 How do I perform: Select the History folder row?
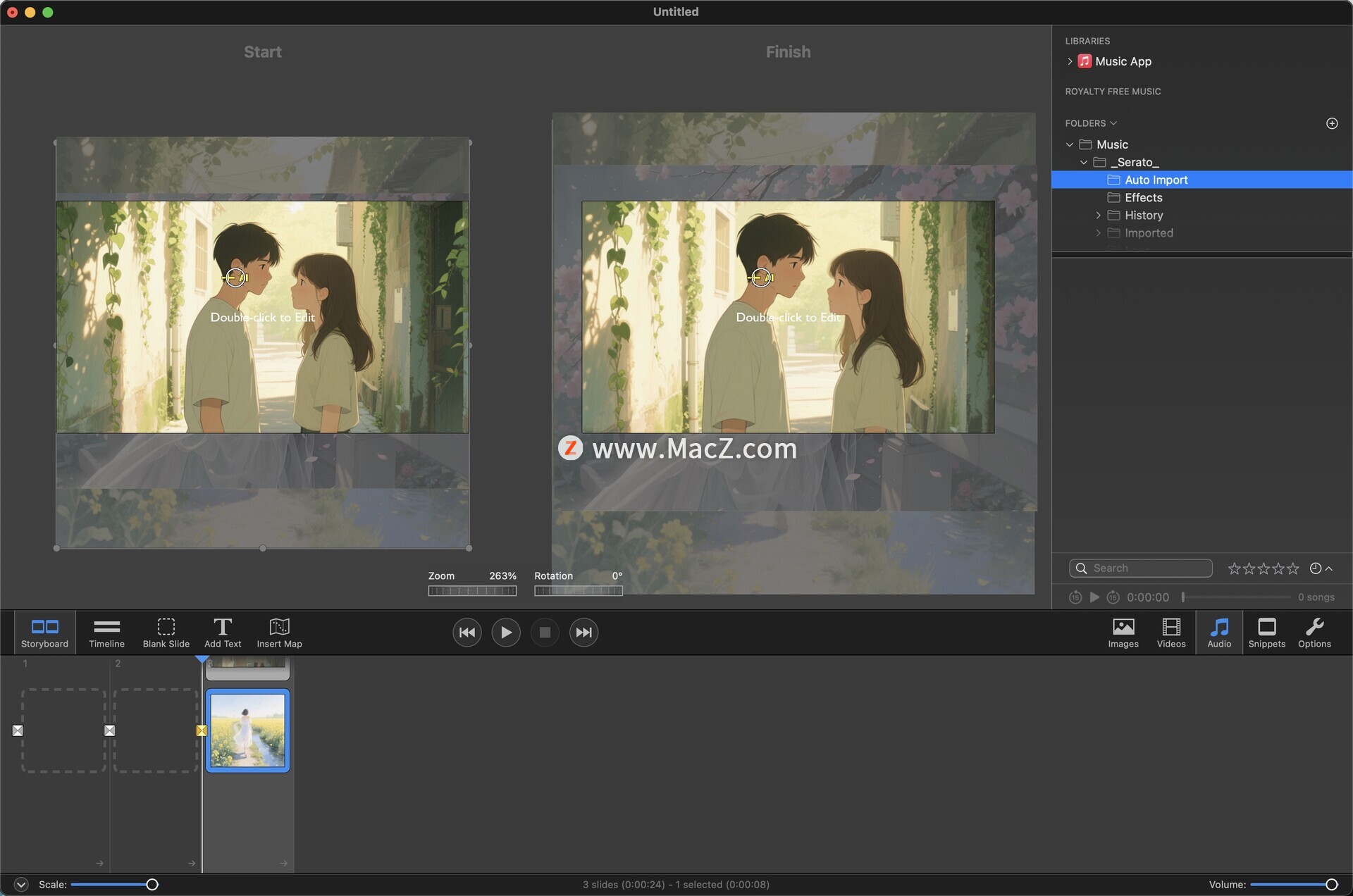(1202, 215)
